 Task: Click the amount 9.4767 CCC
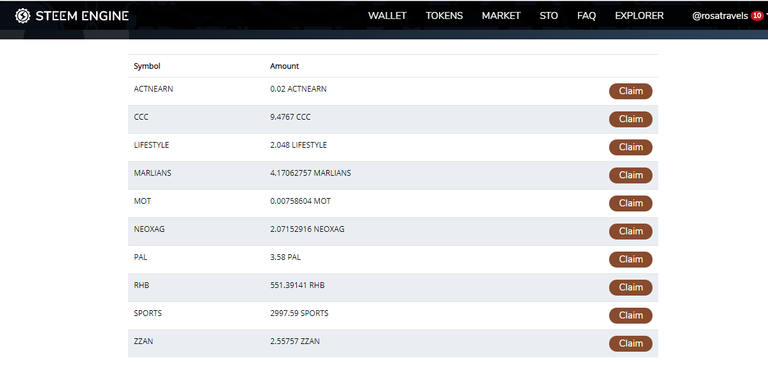[x=290, y=117]
